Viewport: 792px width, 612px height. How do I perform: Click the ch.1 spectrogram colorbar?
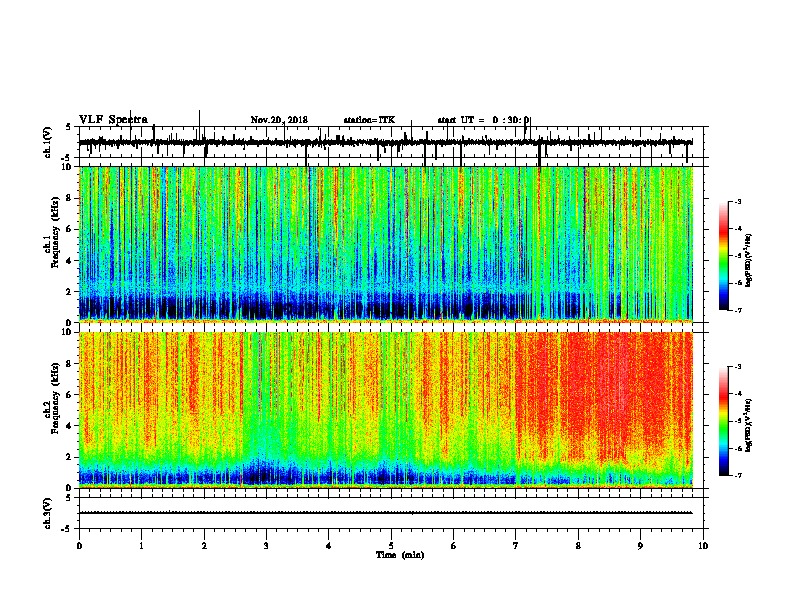pos(724,256)
